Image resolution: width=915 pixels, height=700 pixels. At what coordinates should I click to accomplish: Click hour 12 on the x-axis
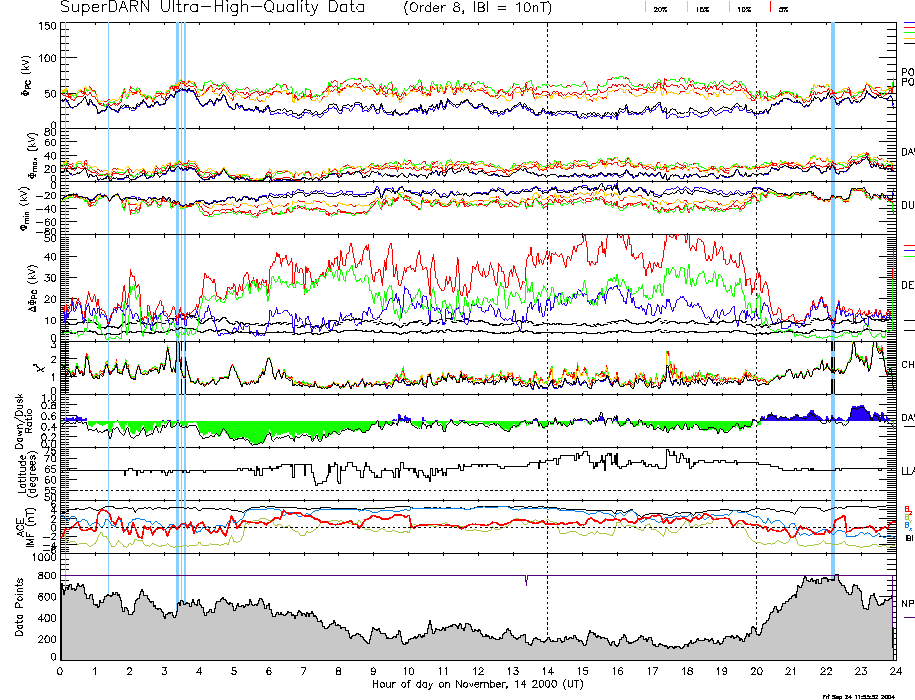(x=478, y=670)
